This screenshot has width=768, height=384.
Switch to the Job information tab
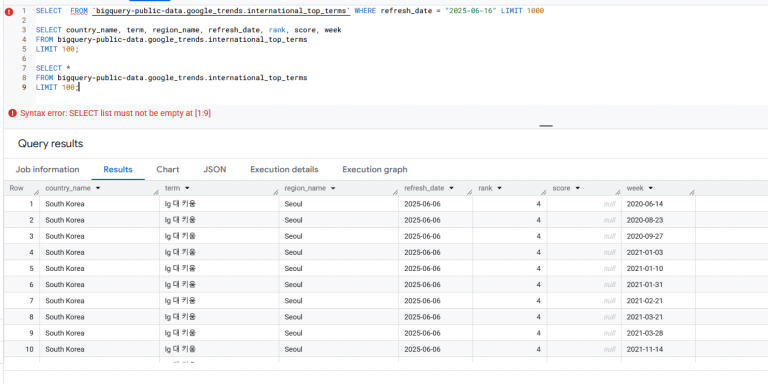click(x=47, y=169)
